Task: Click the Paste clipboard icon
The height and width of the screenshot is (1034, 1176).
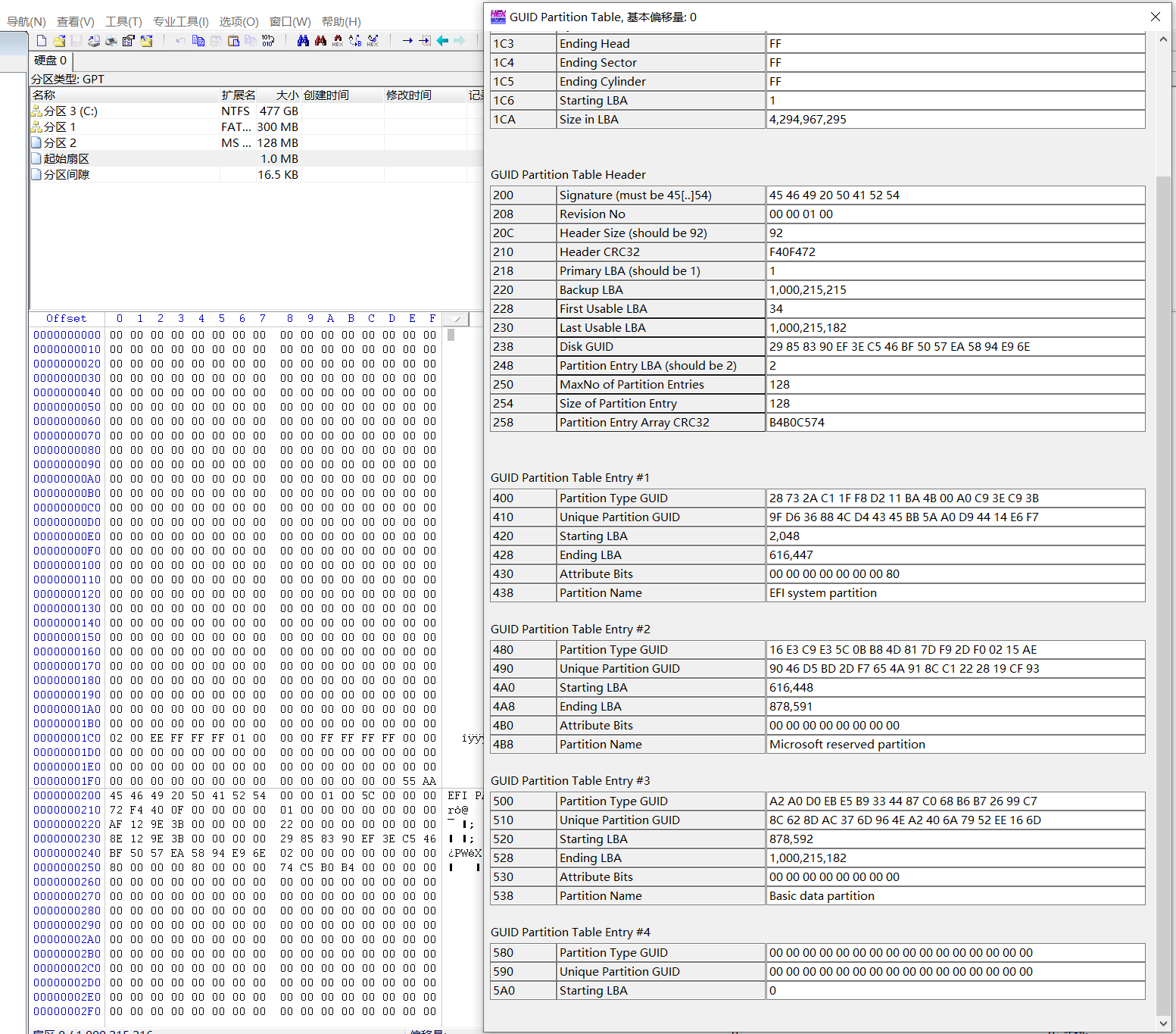Action: point(233,40)
